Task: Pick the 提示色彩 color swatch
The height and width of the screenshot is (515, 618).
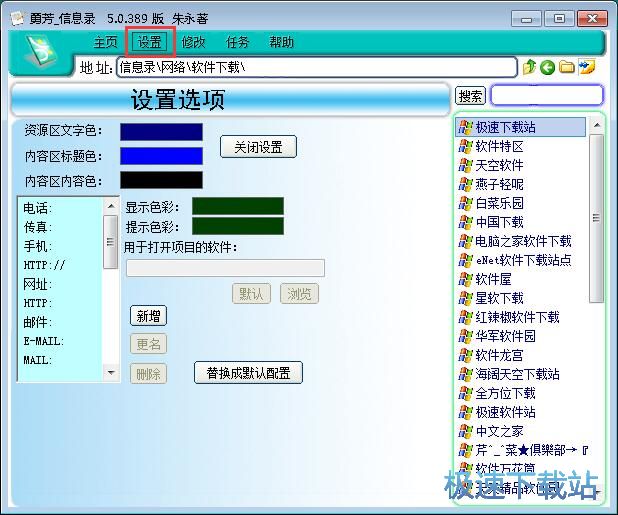Action: click(x=238, y=226)
